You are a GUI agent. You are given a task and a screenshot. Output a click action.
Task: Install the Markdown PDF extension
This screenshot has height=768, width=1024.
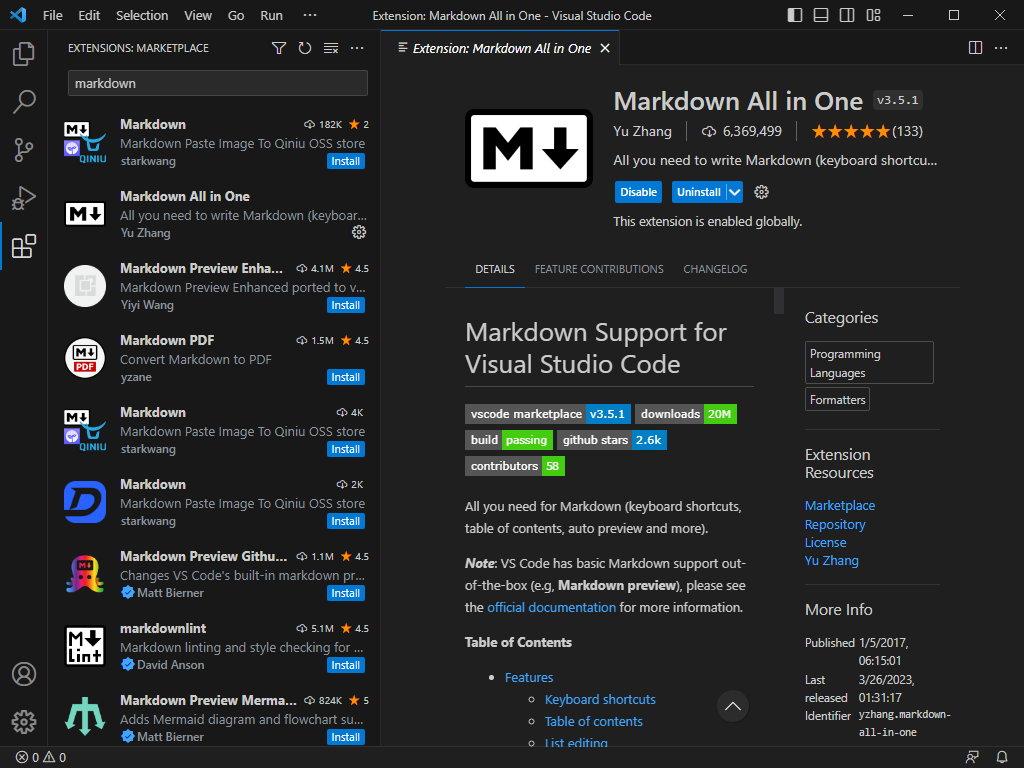click(345, 377)
